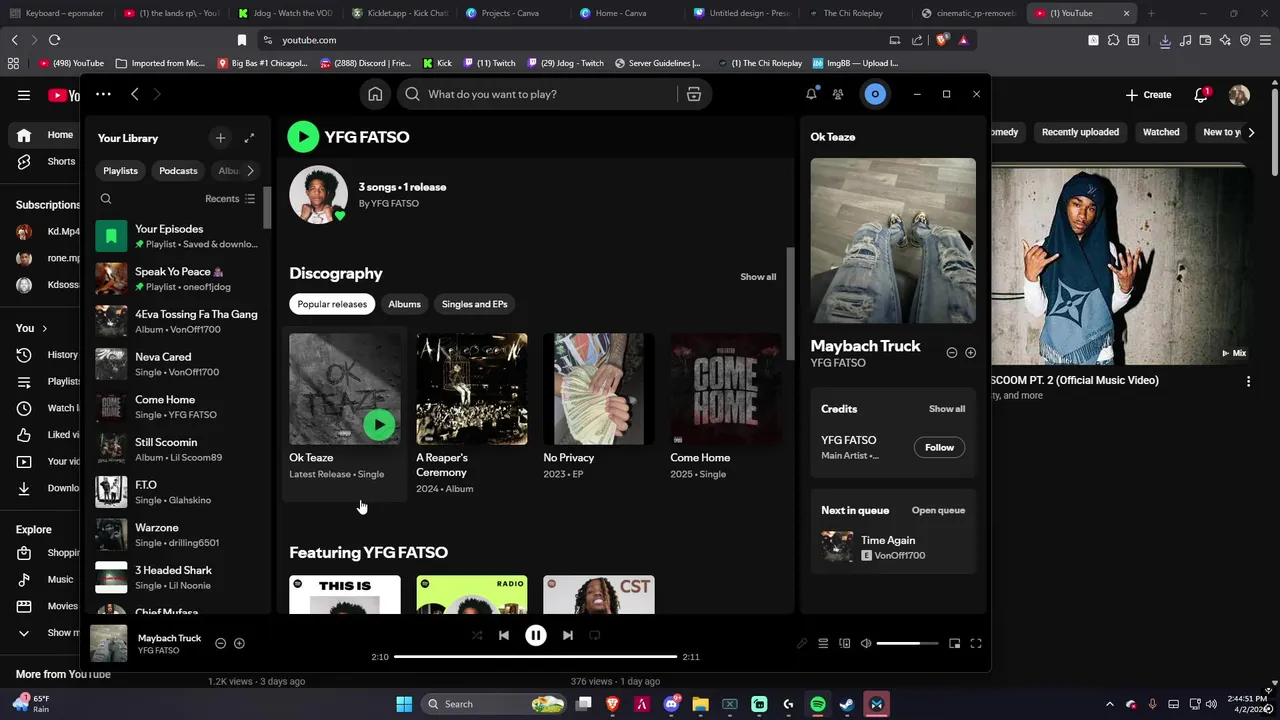Pause the current song
Screen dimensions: 1280x720
536,635
